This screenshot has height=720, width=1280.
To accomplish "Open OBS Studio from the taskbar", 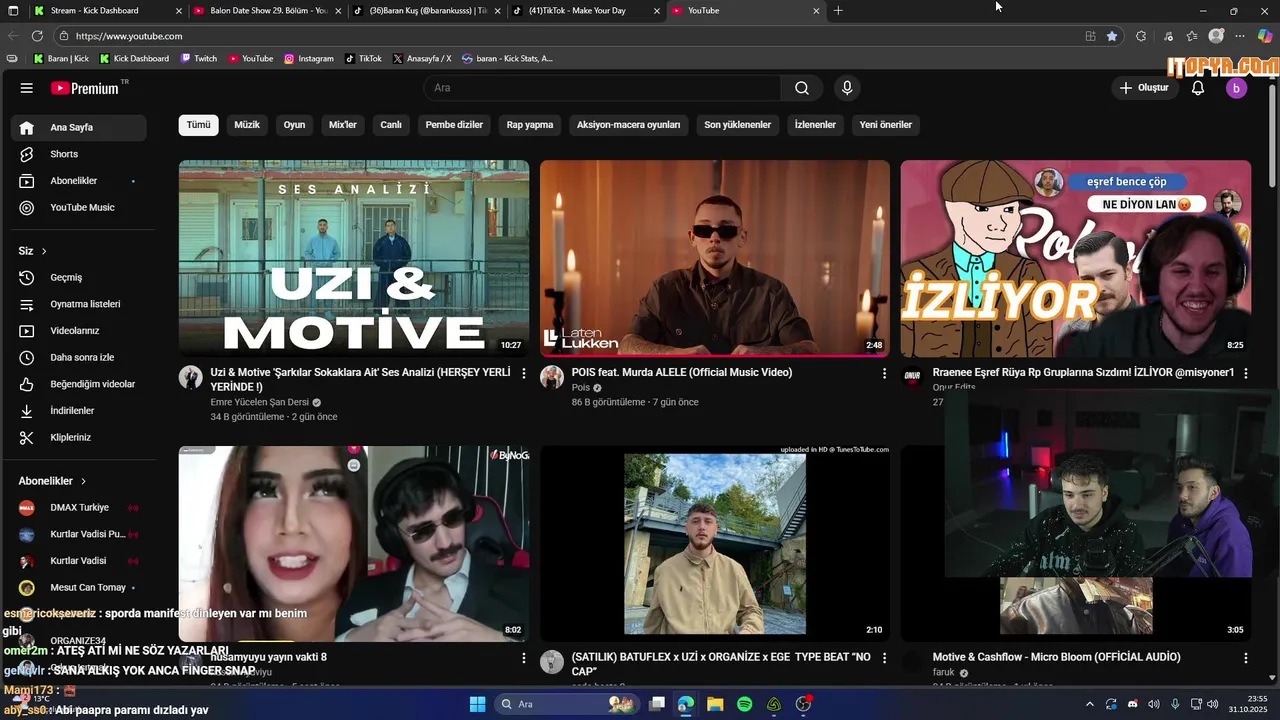I will pos(803,704).
